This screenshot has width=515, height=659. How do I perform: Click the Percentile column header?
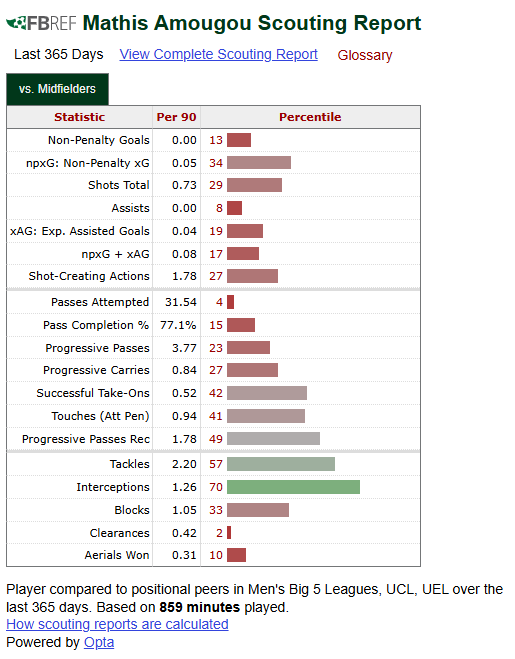[x=310, y=117]
